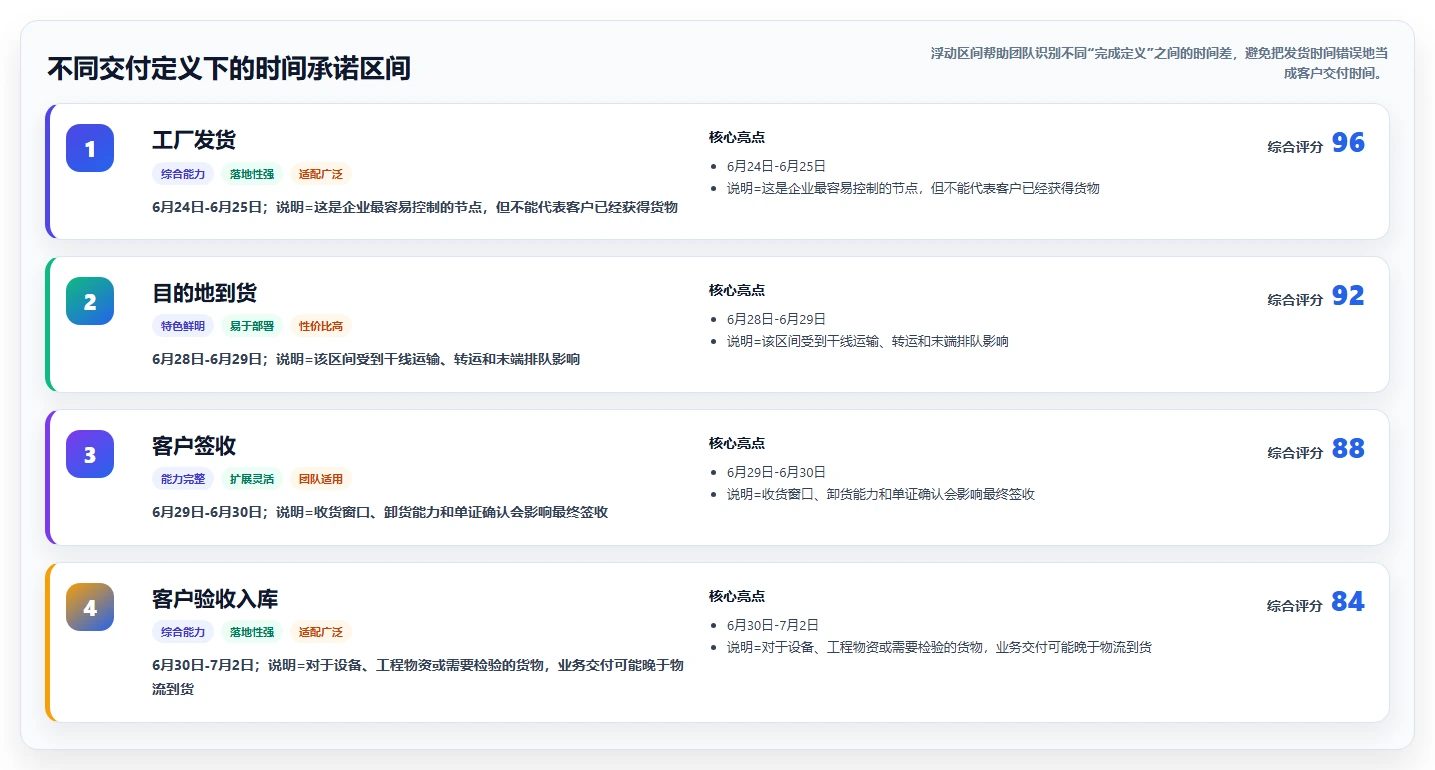Select the 特色鲜明 tag
The width and height of the screenshot is (1435, 770).
pyautogui.click(x=183, y=326)
